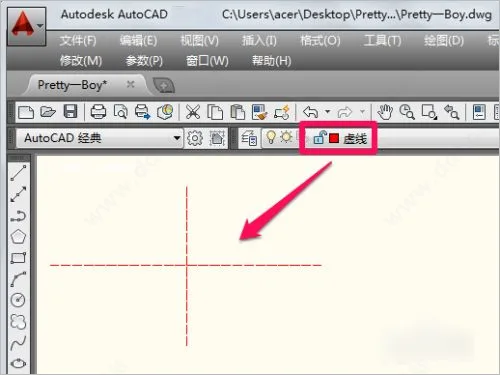The height and width of the screenshot is (375, 500).
Task: Toggle the layer lock padlock icon
Action: 319,137
